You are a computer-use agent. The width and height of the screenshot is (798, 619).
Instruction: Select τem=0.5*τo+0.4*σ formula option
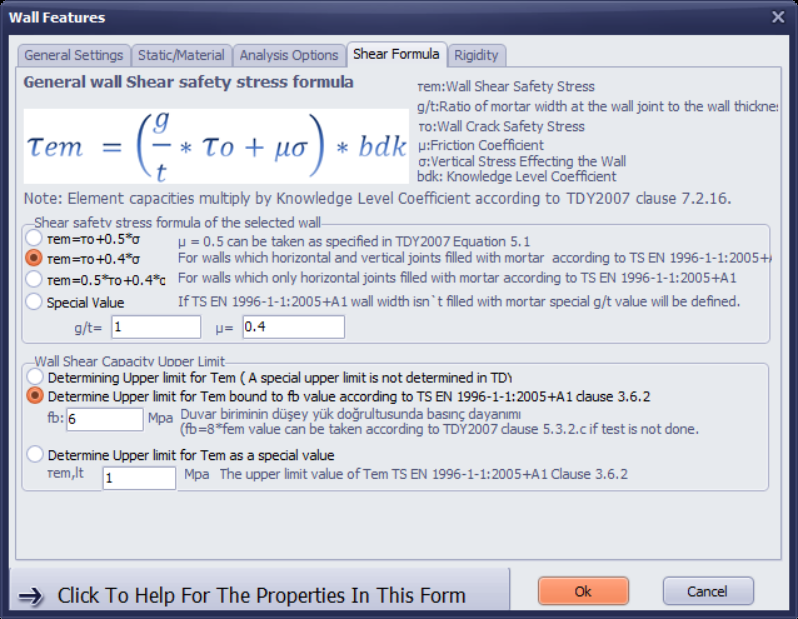coord(35,279)
